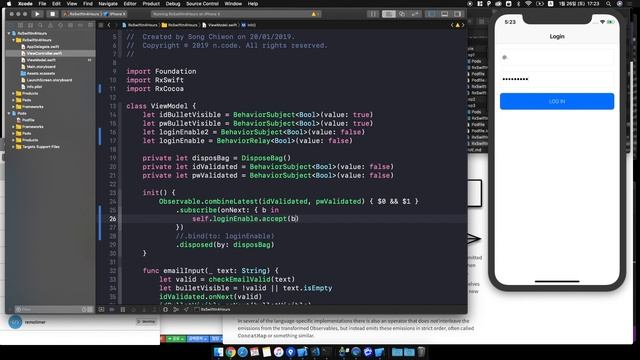Click the related items icon in jump bar
Screen dimensions: 640x360
pyautogui.click(x=101, y=25)
